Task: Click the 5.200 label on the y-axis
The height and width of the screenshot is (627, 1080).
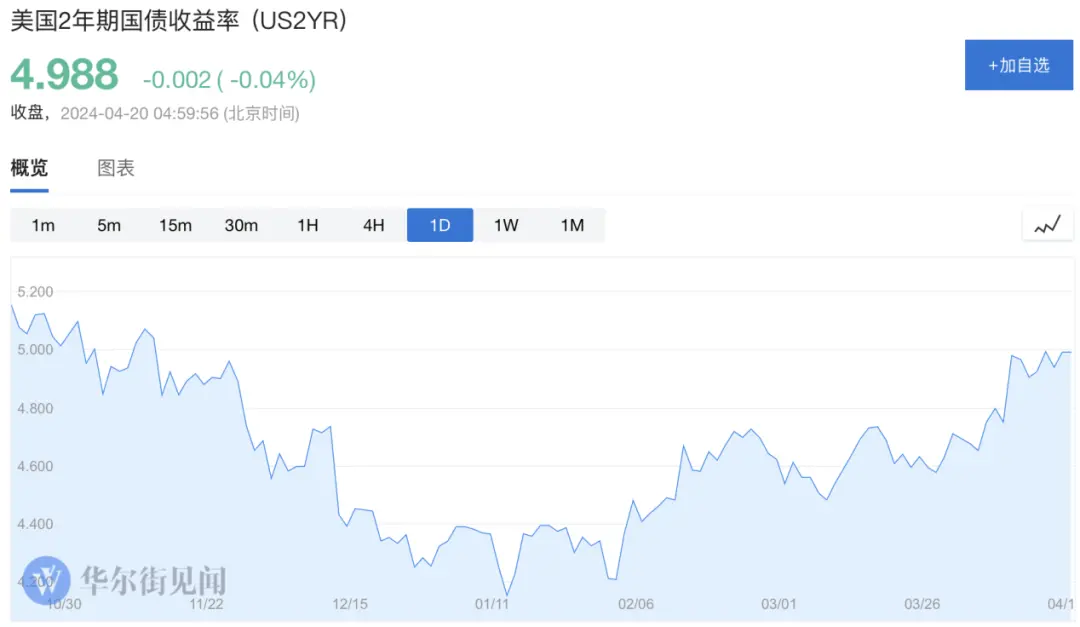Action: click(x=36, y=292)
